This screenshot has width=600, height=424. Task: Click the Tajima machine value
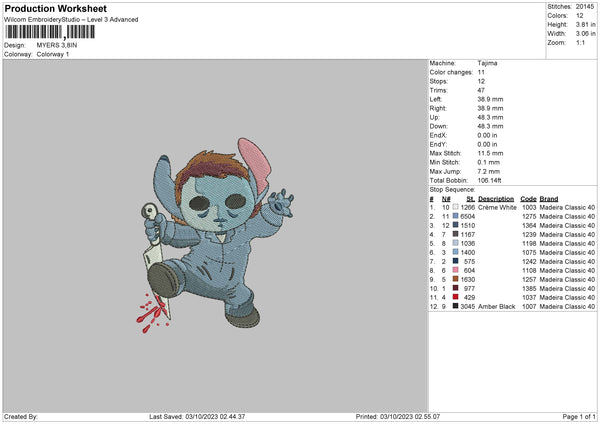click(487, 63)
